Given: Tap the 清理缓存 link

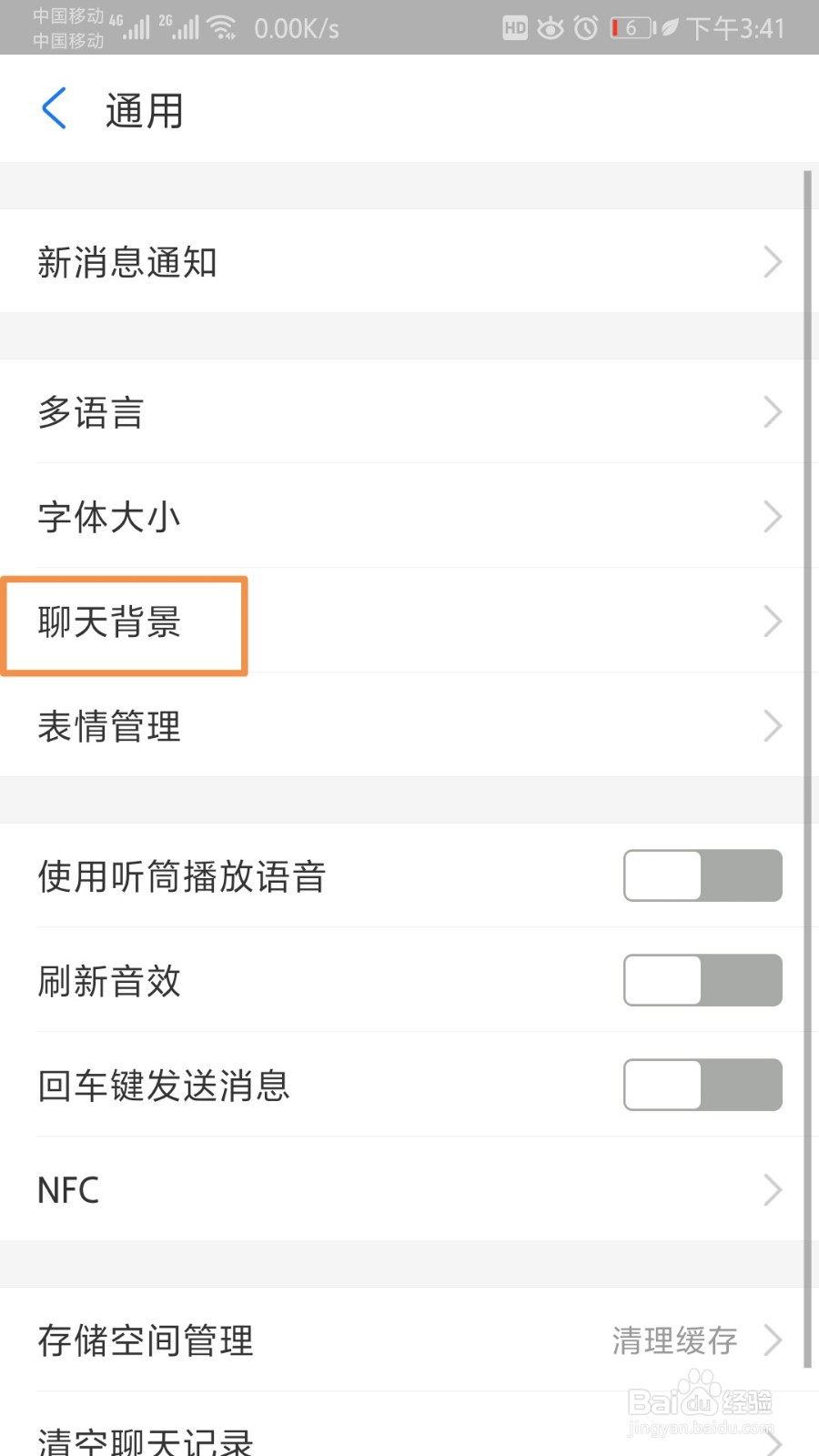Looking at the screenshot, I should [674, 1340].
